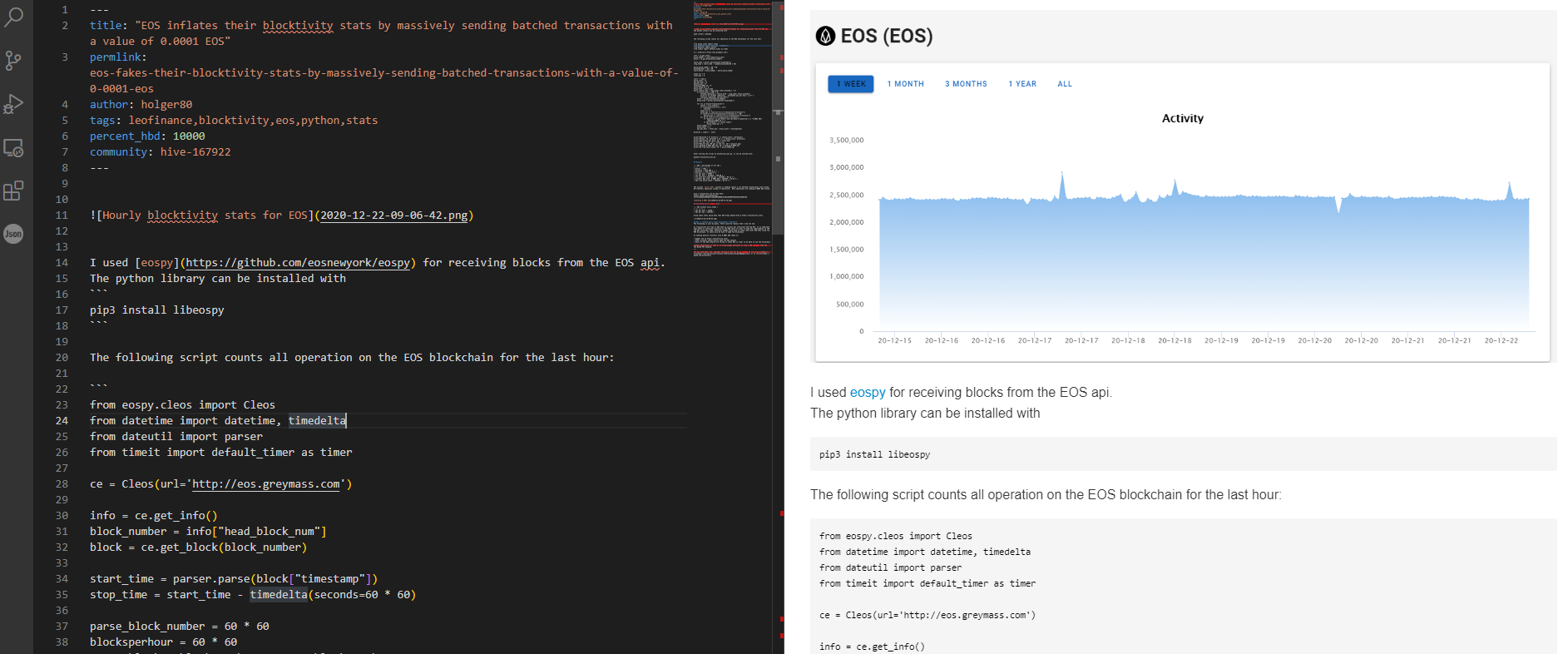Viewport: 1568px width, 654px height.
Task: Click 'from dateutil import parser' in editor
Action: click(x=176, y=436)
